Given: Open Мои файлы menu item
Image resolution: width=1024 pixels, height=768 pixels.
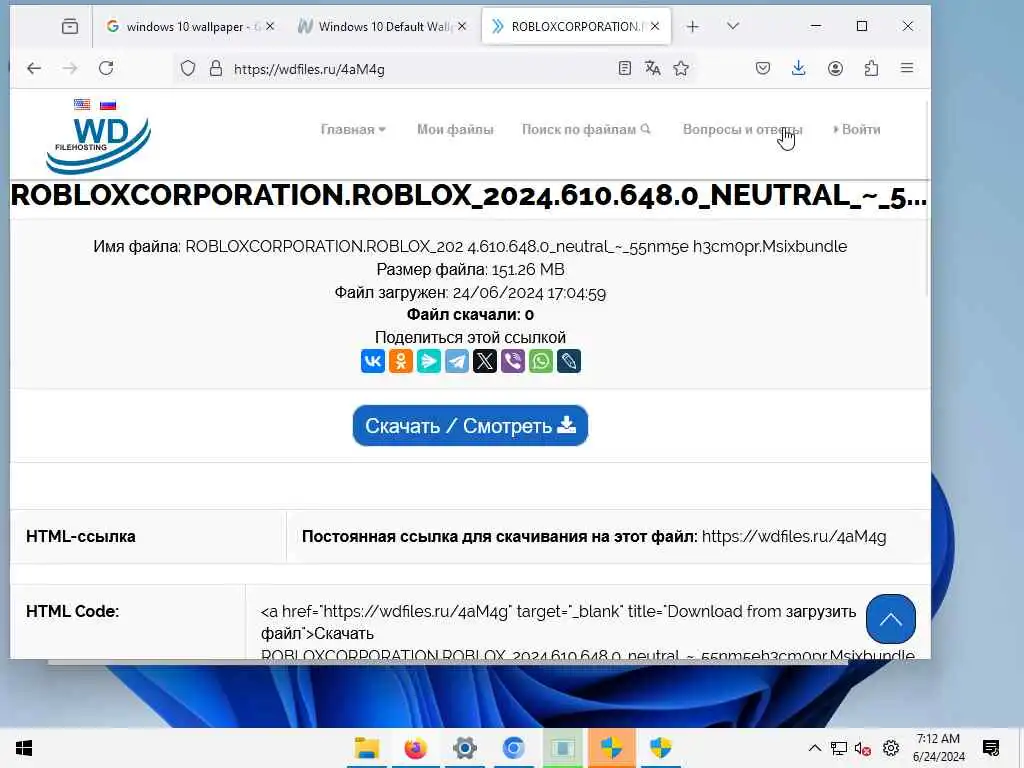Looking at the screenshot, I should point(455,129).
